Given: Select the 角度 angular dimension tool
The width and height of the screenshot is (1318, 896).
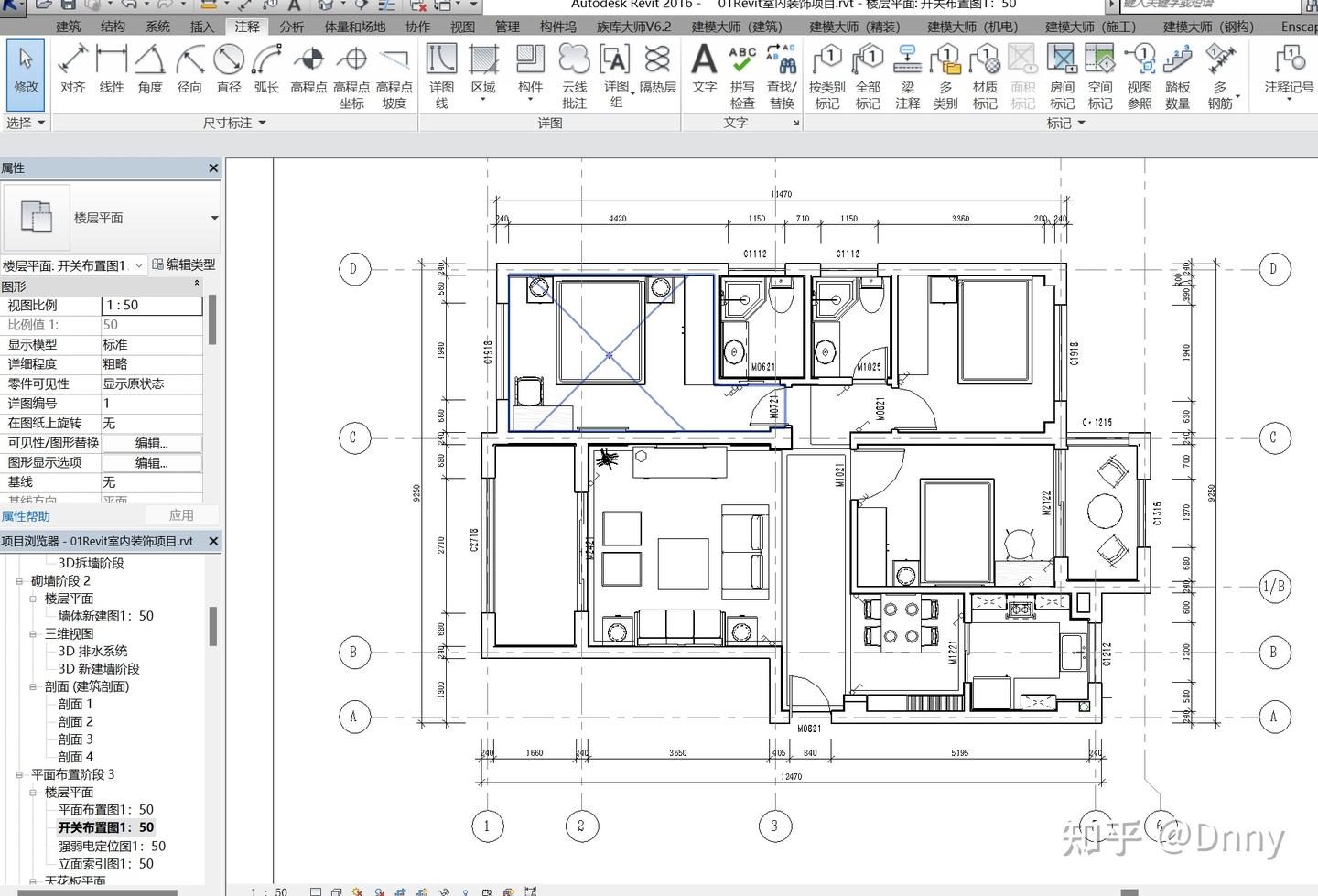Looking at the screenshot, I should click(150, 70).
